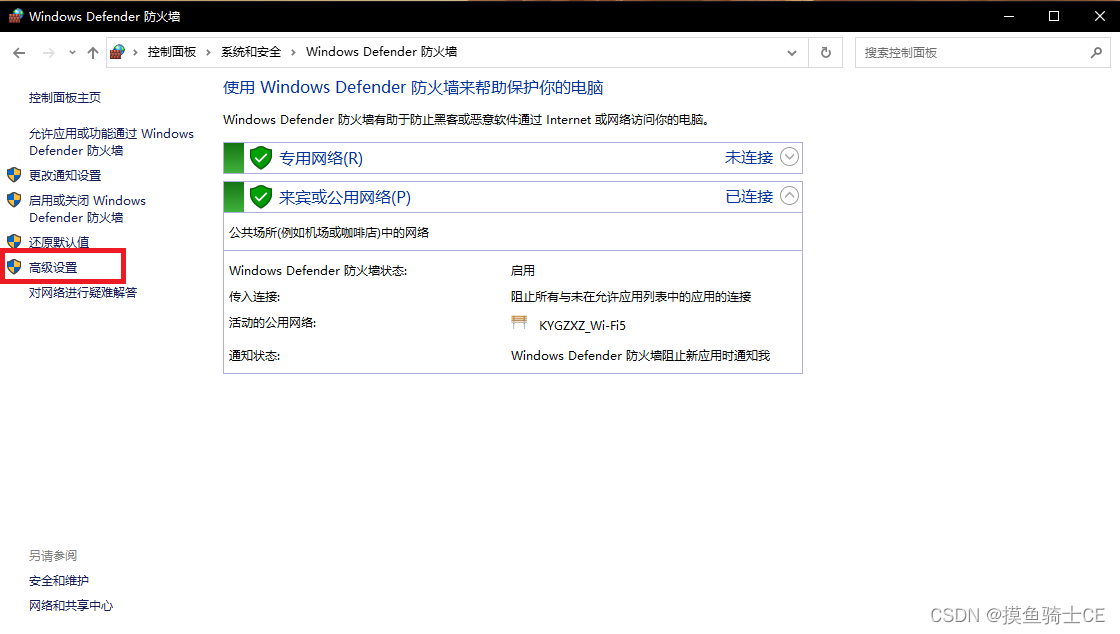Viewport: 1120px width, 634px height.
Task: Open recent locations dropdown arrow
Action: (x=72, y=53)
